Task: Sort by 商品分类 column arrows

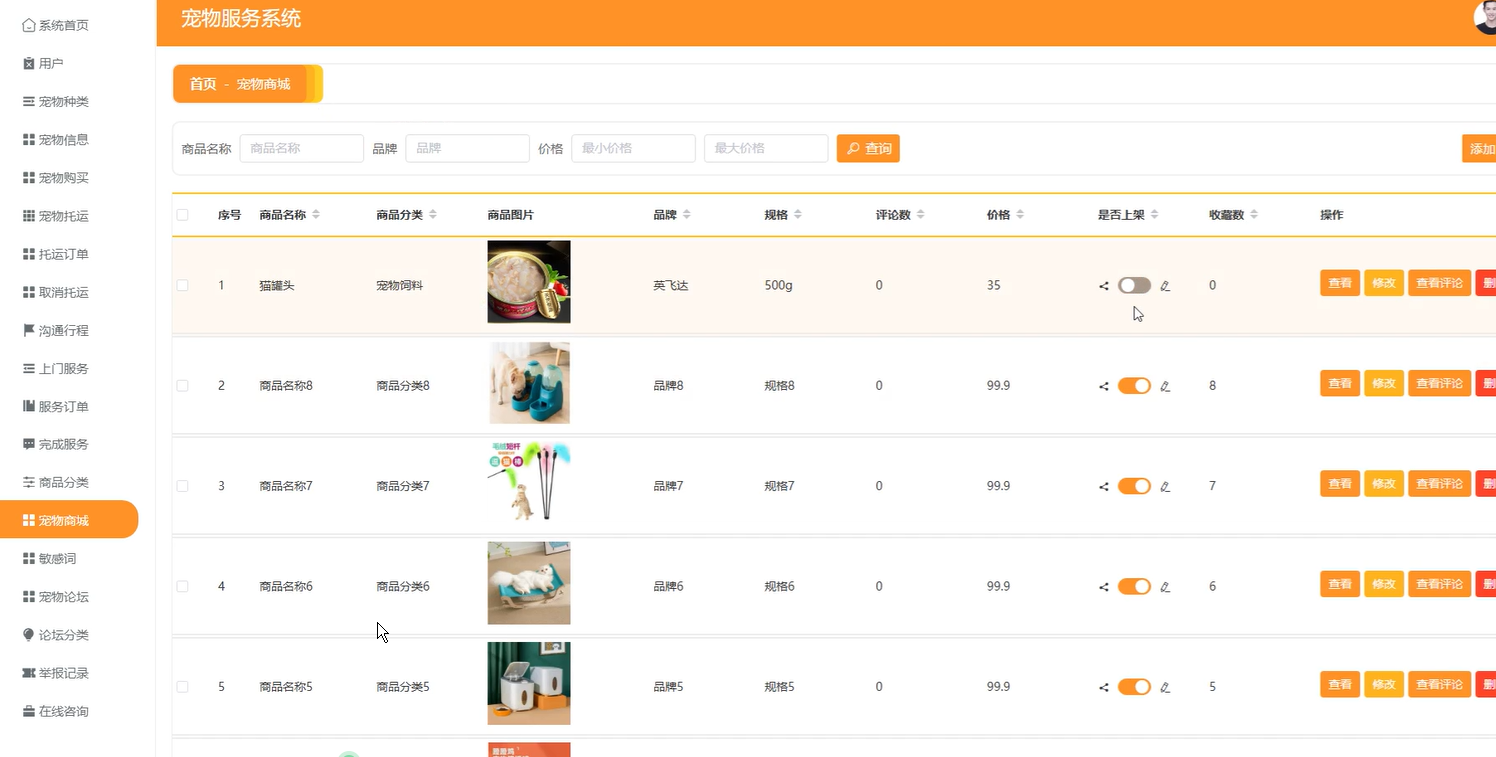Action: point(433,215)
